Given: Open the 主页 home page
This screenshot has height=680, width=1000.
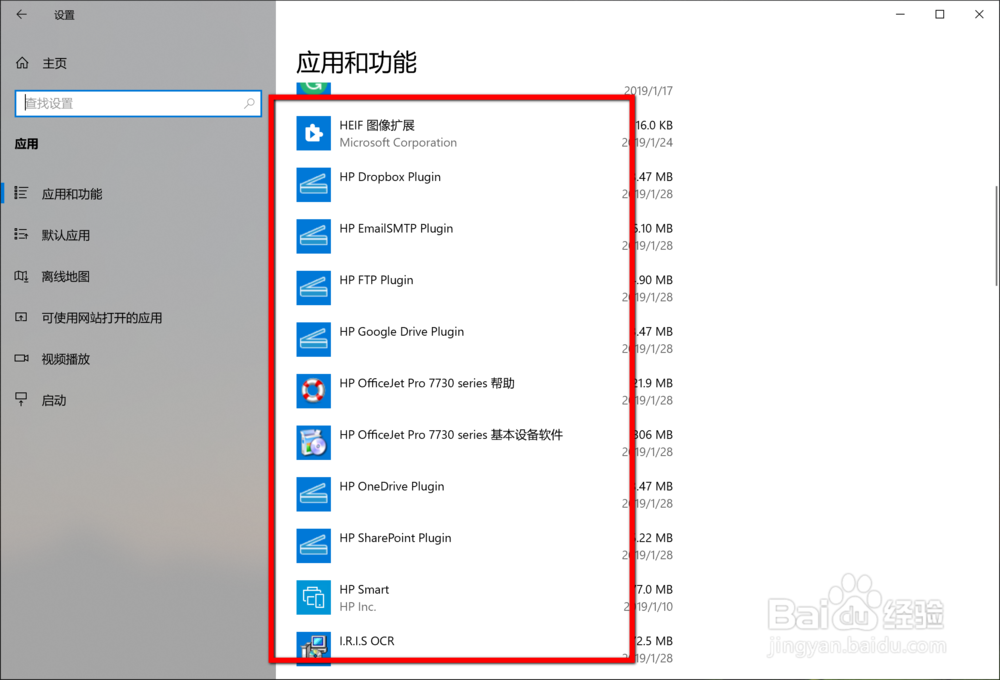Looking at the screenshot, I should [54, 63].
